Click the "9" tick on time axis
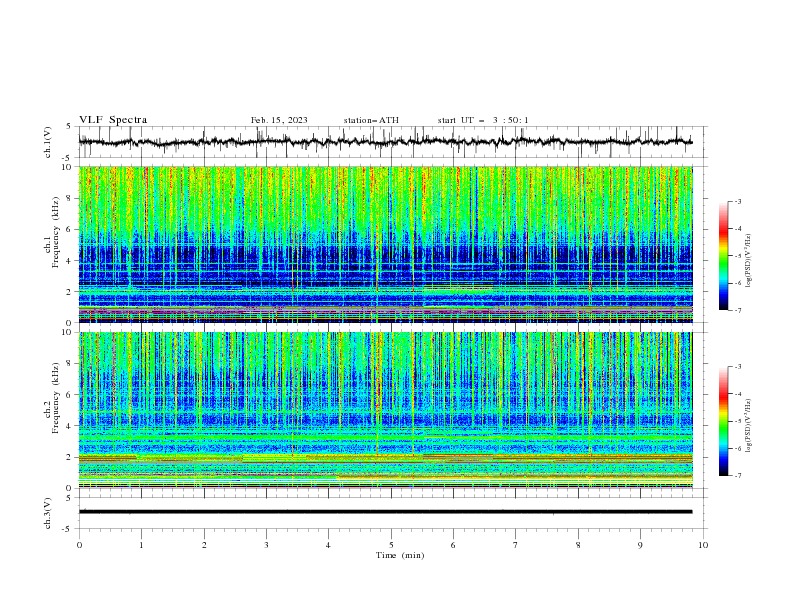The height and width of the screenshot is (612, 792). 640,545
